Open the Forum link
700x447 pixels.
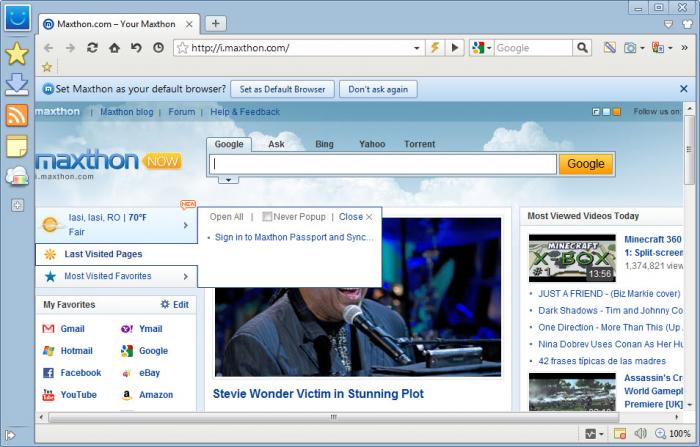point(182,112)
